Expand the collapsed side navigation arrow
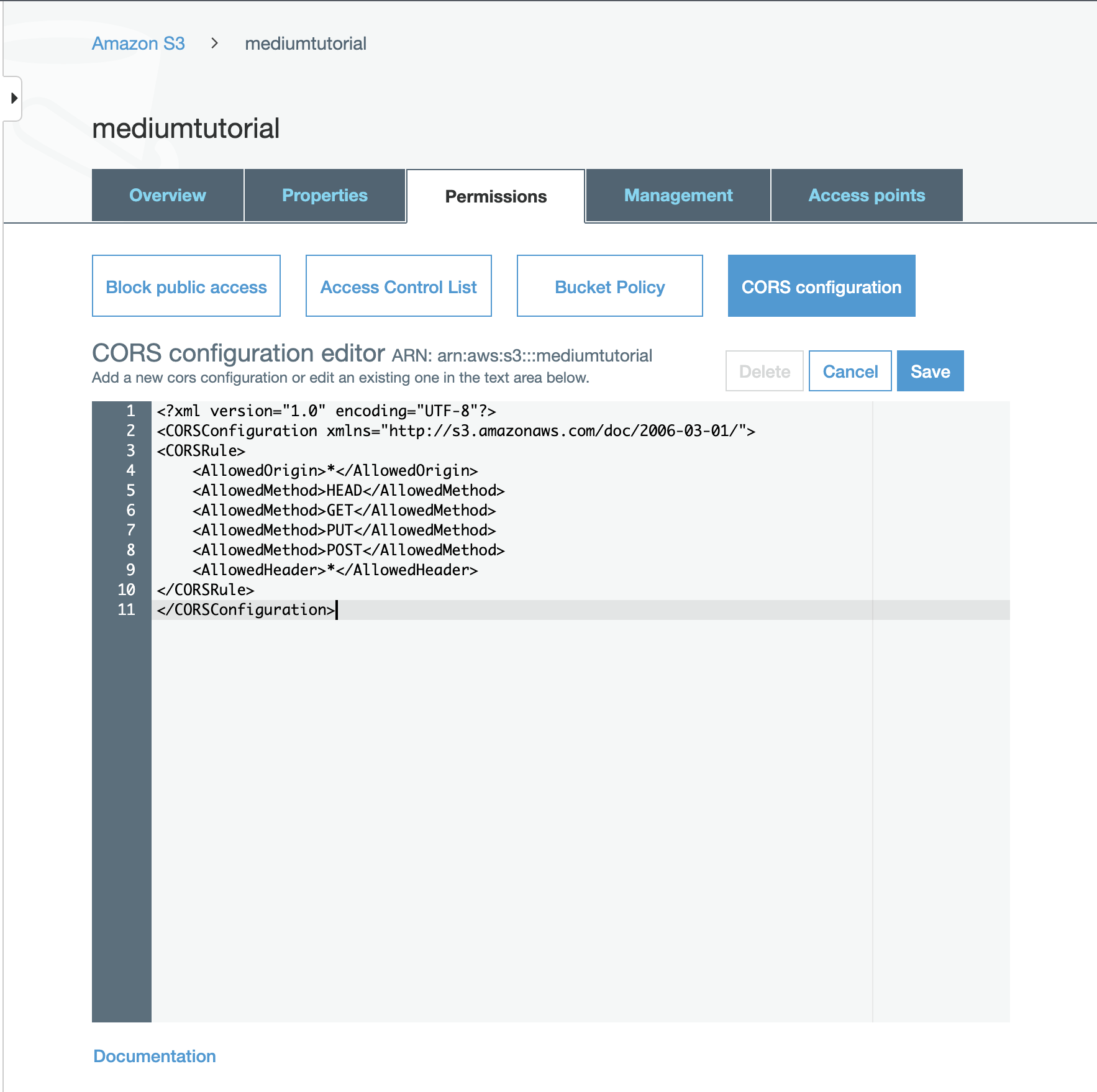Viewport: 1097px width, 1092px height. pos(13,98)
